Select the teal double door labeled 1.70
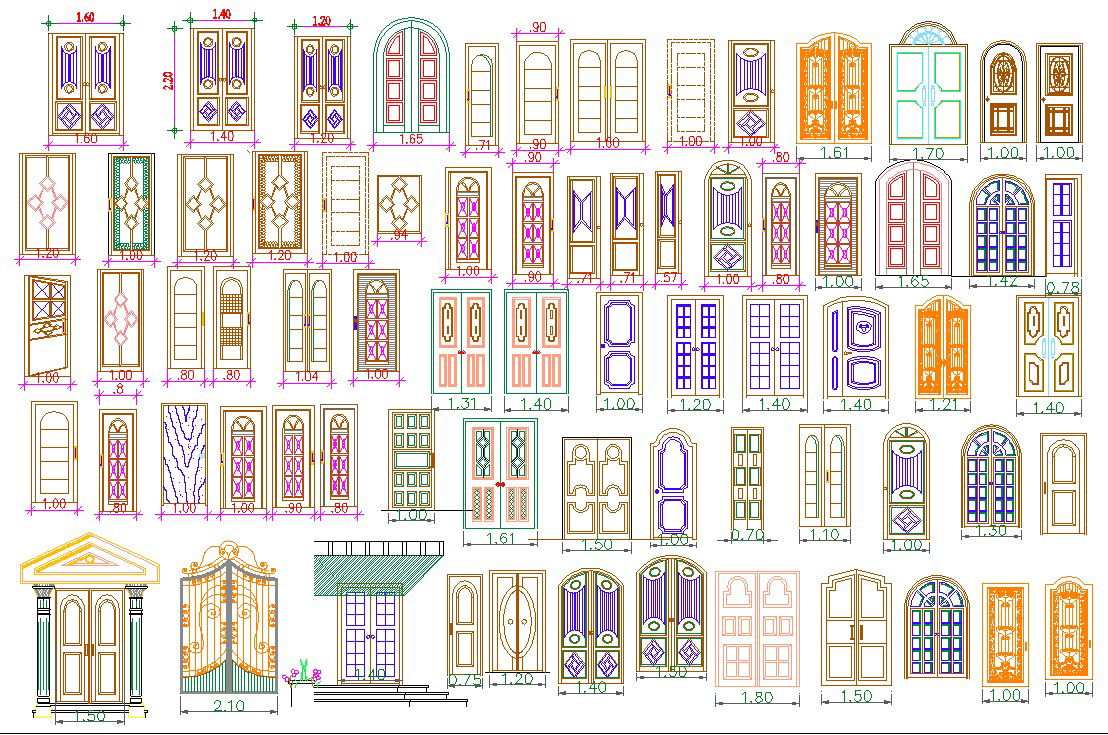 [x=928, y=95]
